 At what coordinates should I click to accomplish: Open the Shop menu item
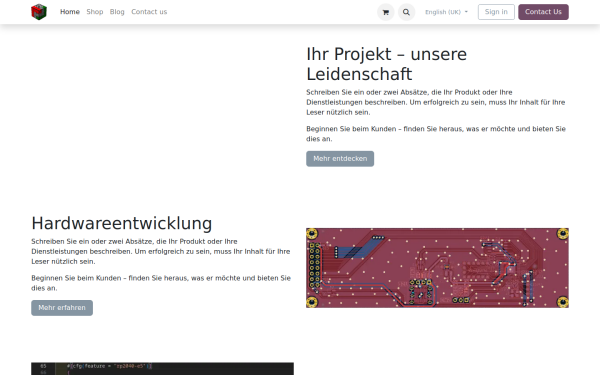[95, 12]
